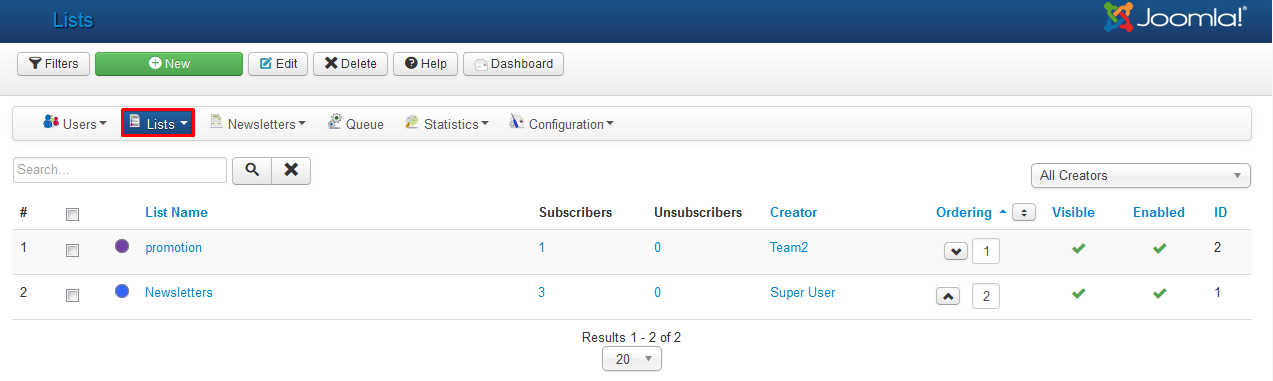Open the promotion list name link
This screenshot has height=381, width=1273.
[173, 247]
